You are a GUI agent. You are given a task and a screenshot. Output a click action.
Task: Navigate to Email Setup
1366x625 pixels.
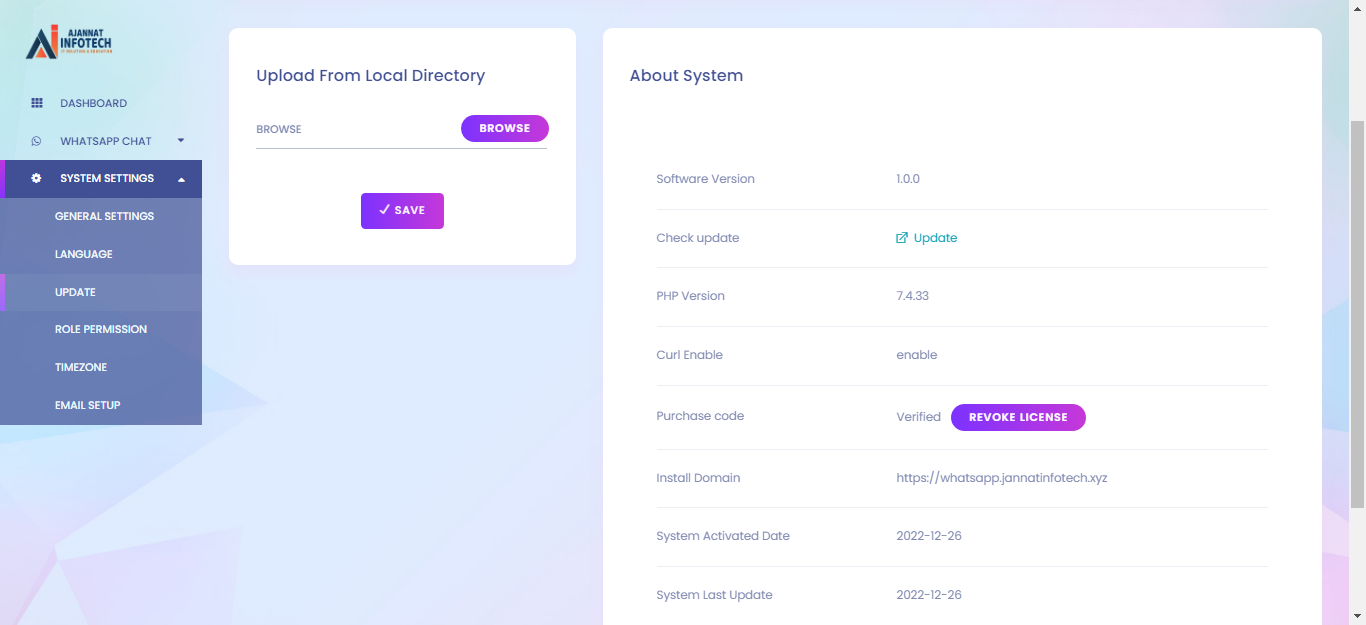pos(87,405)
